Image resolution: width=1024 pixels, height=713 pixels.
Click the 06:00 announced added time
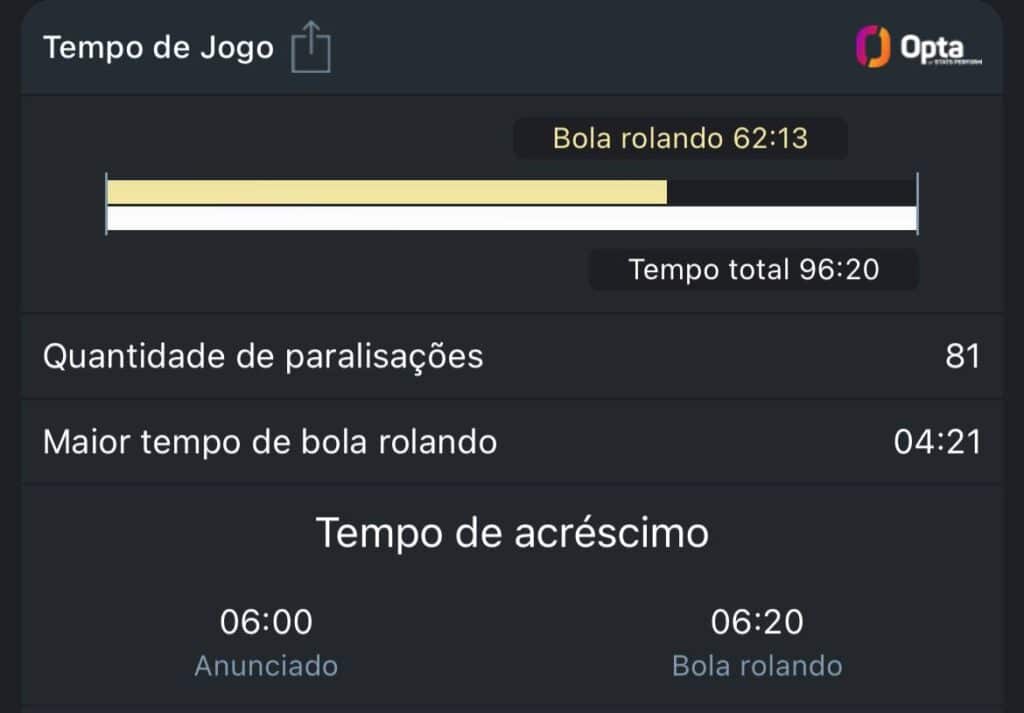tap(266, 622)
